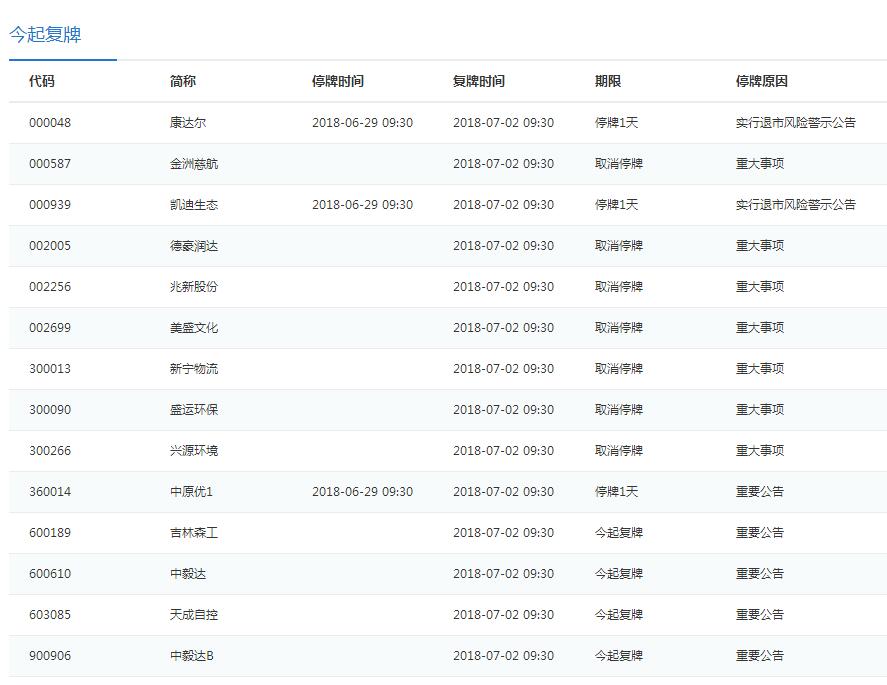Click the 停牌时间 column header
Viewport: 887px width, 685px height.
338,82
